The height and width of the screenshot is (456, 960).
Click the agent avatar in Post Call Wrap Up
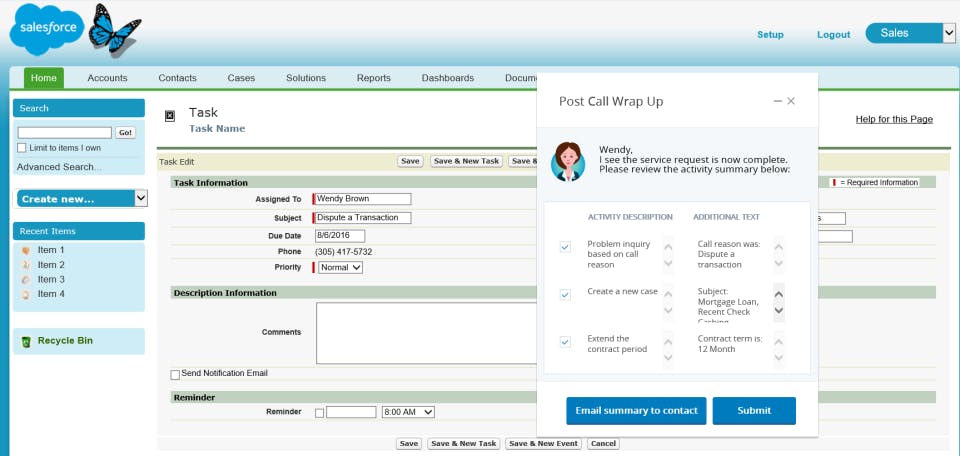568,162
